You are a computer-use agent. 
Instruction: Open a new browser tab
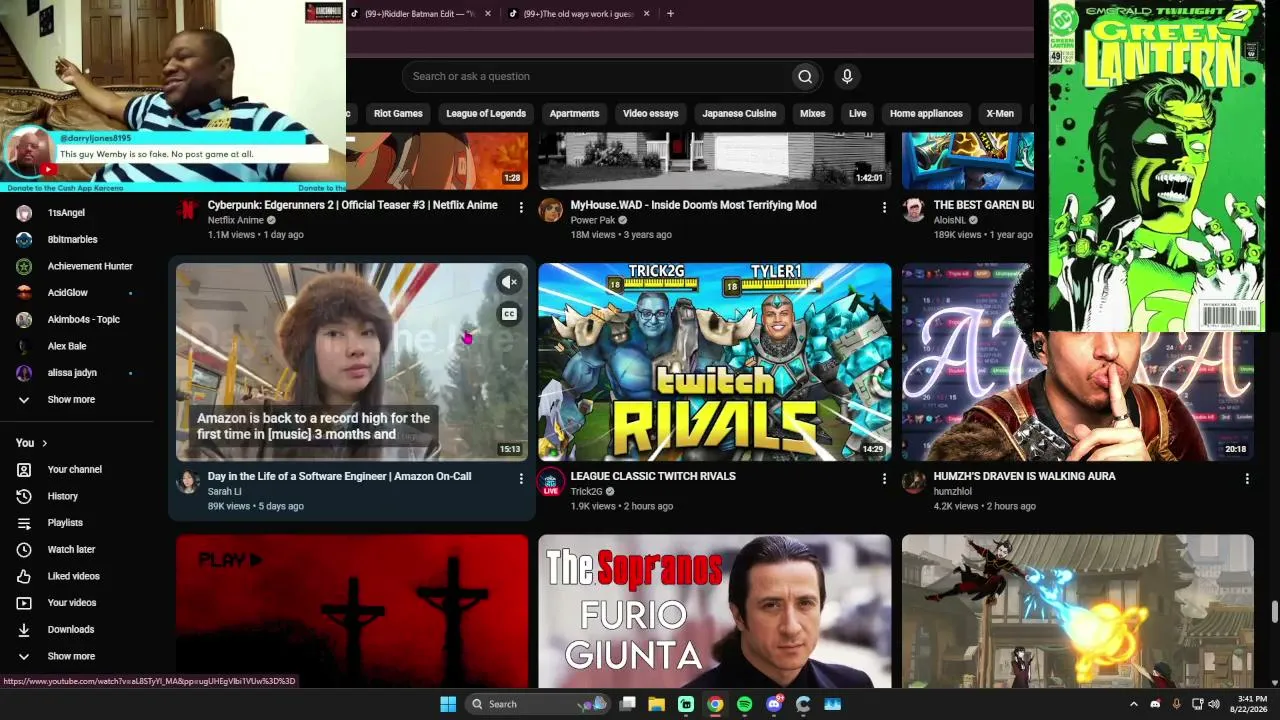click(x=670, y=14)
